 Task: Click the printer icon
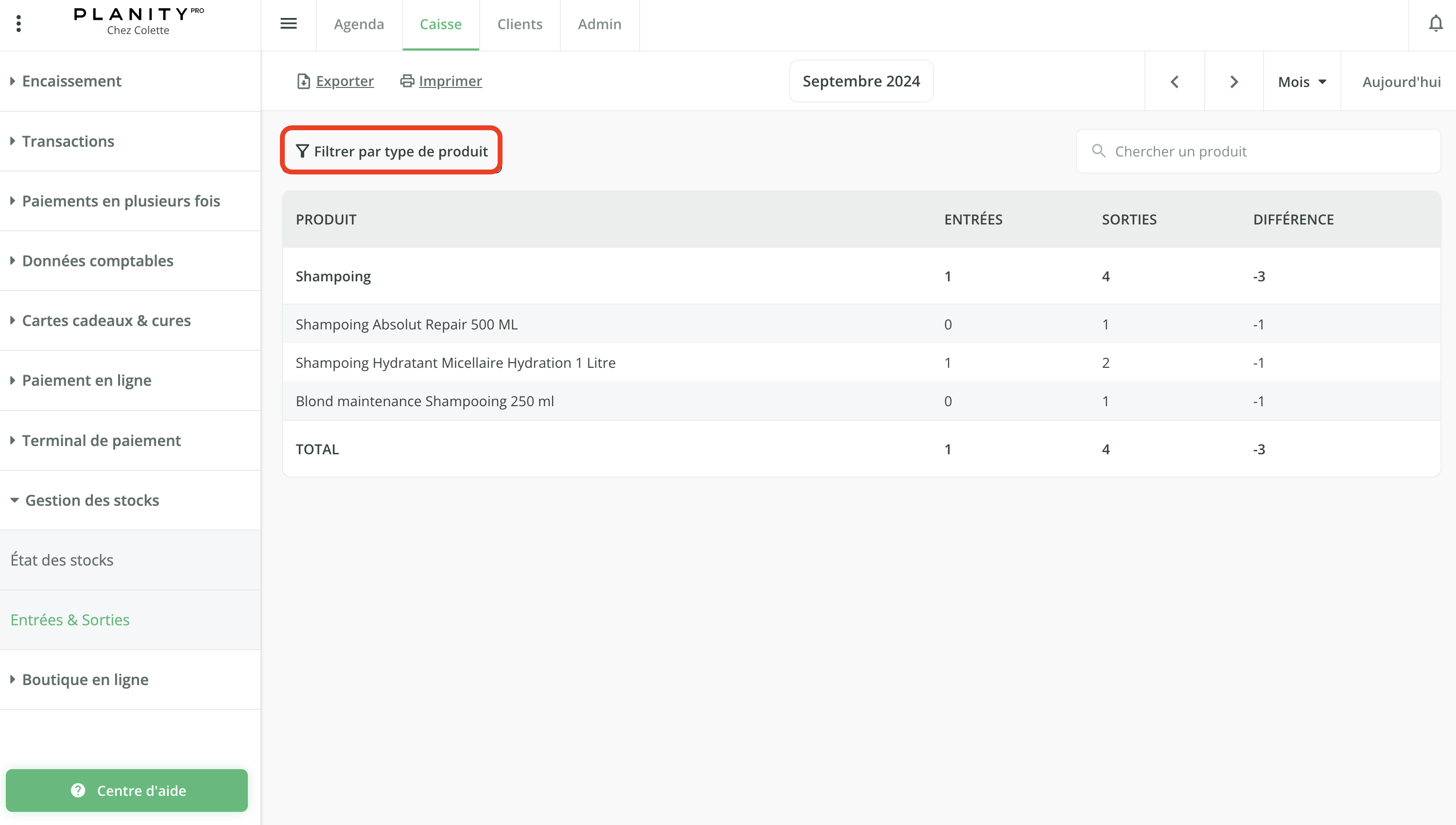407,81
